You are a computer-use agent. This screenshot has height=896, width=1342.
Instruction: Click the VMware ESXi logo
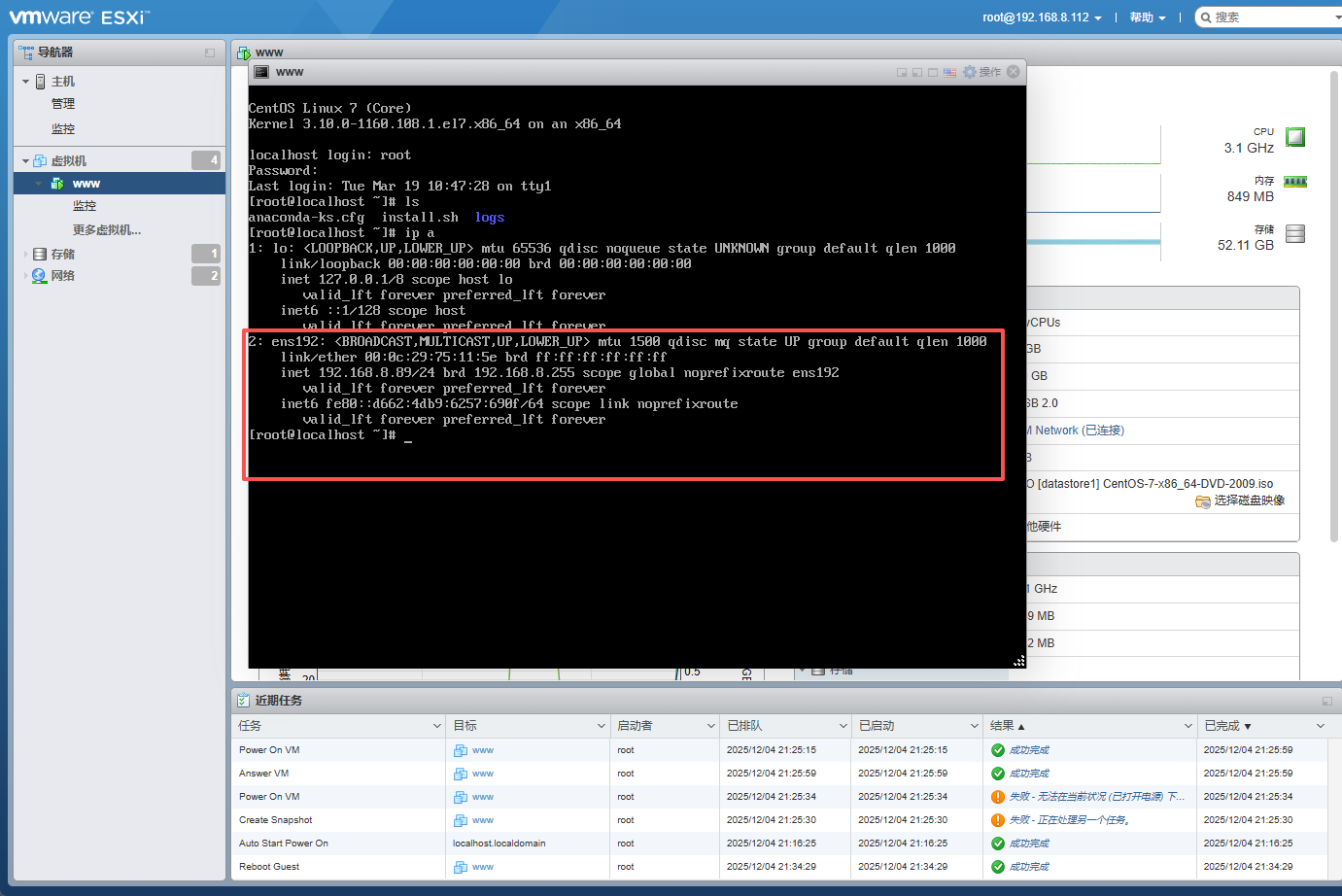tap(80, 17)
